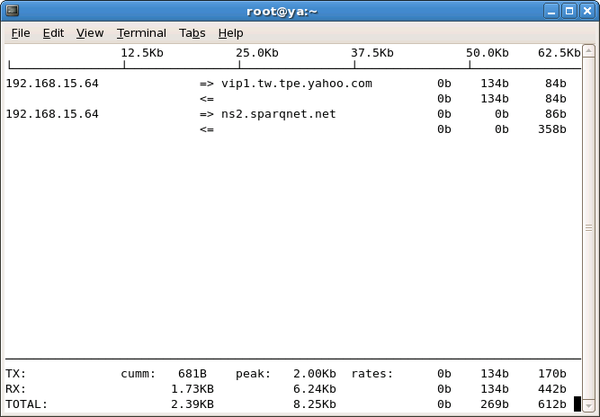Click the scrollbar down arrow
Image resolution: width=600 pixels, height=417 pixels.
589,405
